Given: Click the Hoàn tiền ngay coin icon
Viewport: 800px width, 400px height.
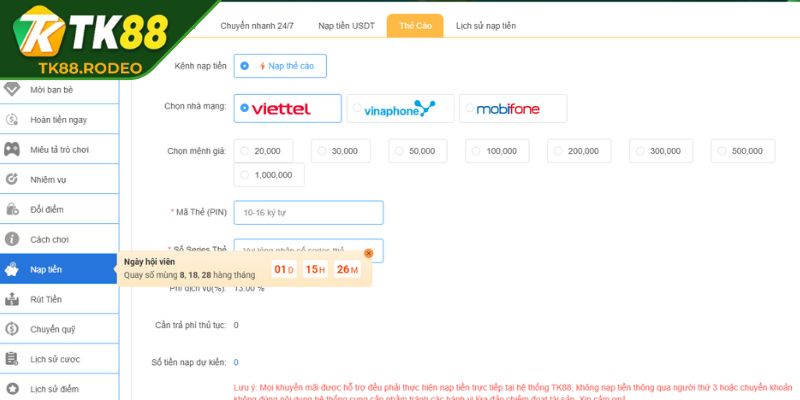Looking at the screenshot, I should tap(12, 120).
